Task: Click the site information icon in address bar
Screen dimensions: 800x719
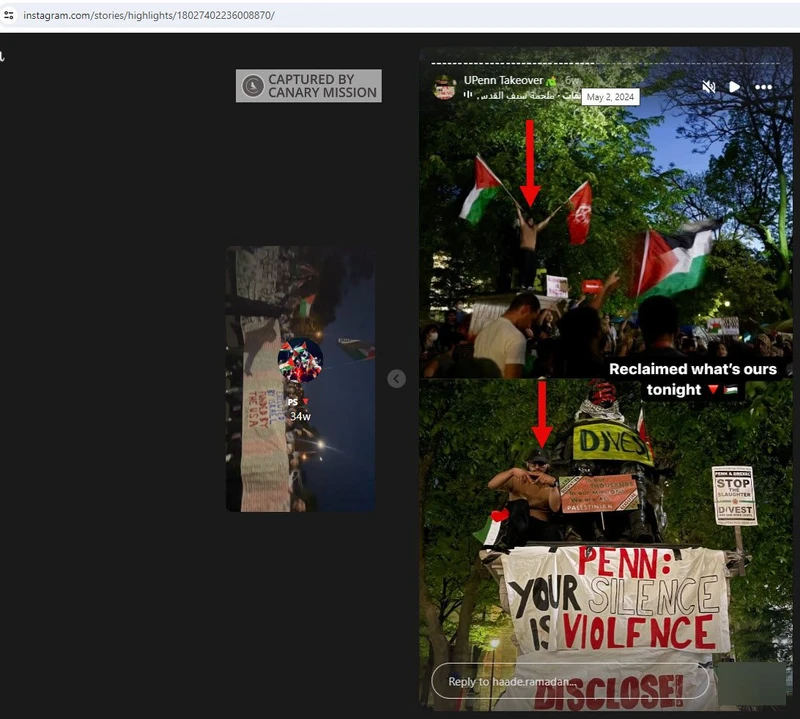Action: [x=9, y=15]
